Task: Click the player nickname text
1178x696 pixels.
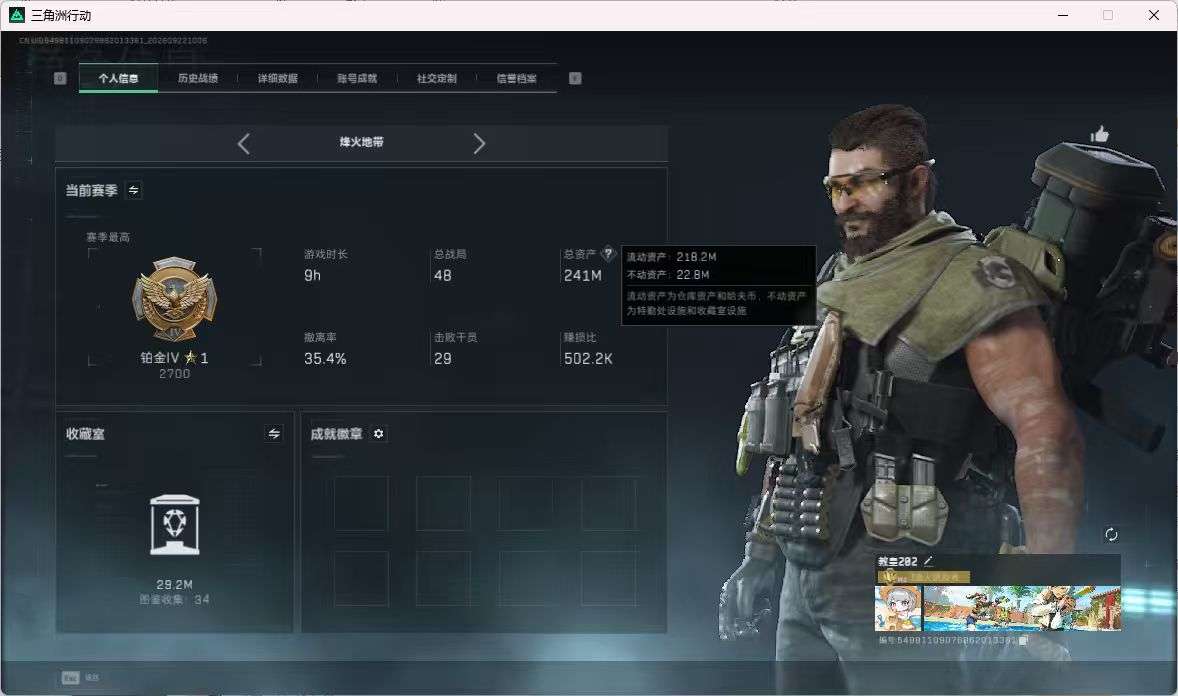Action: click(x=898, y=561)
